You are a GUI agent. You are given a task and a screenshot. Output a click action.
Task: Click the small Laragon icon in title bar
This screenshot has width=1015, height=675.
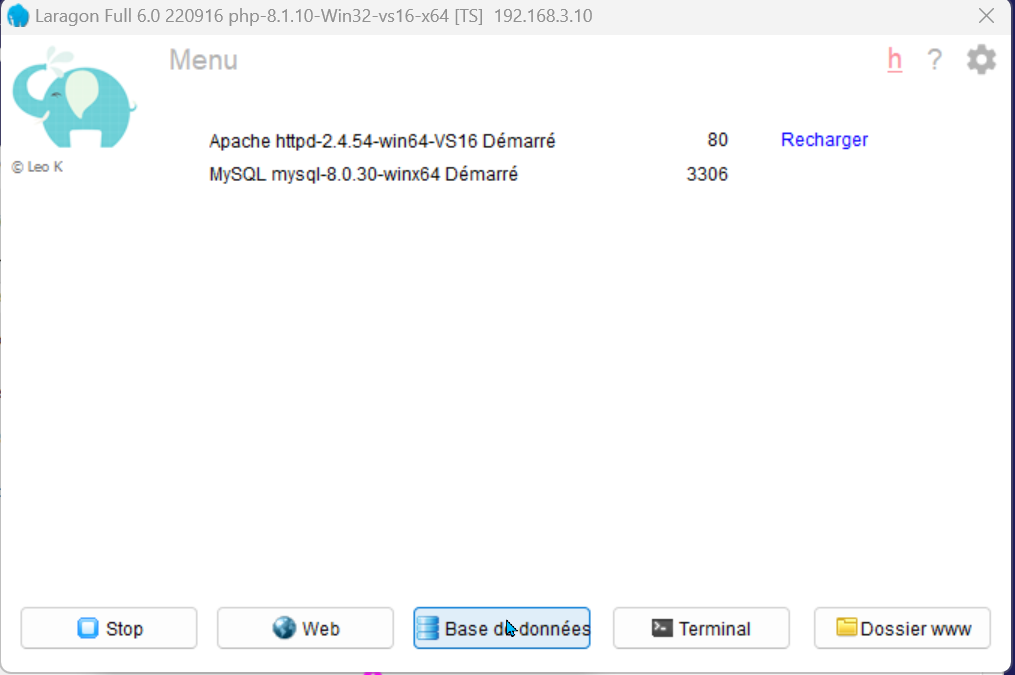click(x=17, y=16)
